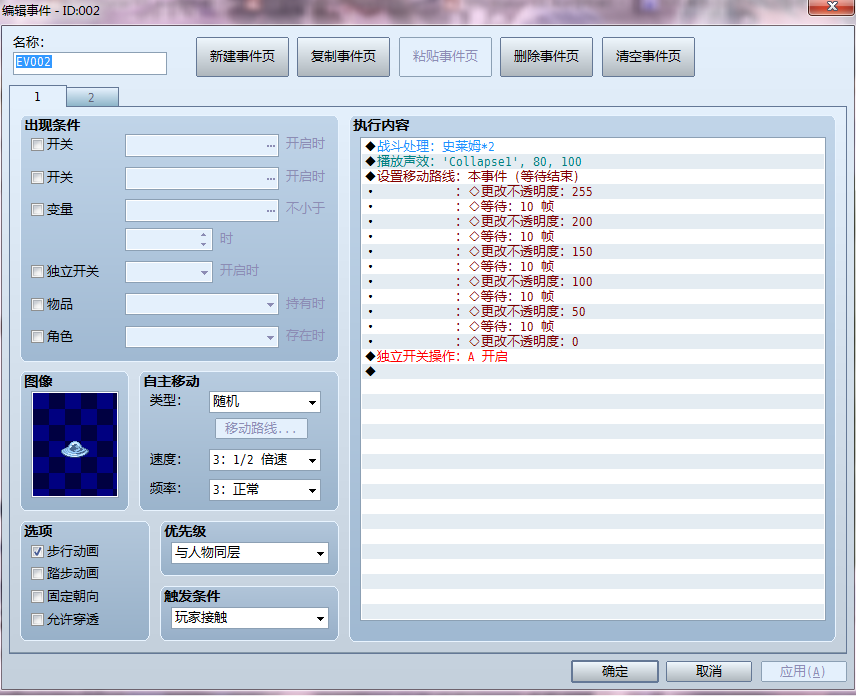856x696 pixels.
Task: Select the 更改不透明度: 0 line
Action: pos(593,342)
